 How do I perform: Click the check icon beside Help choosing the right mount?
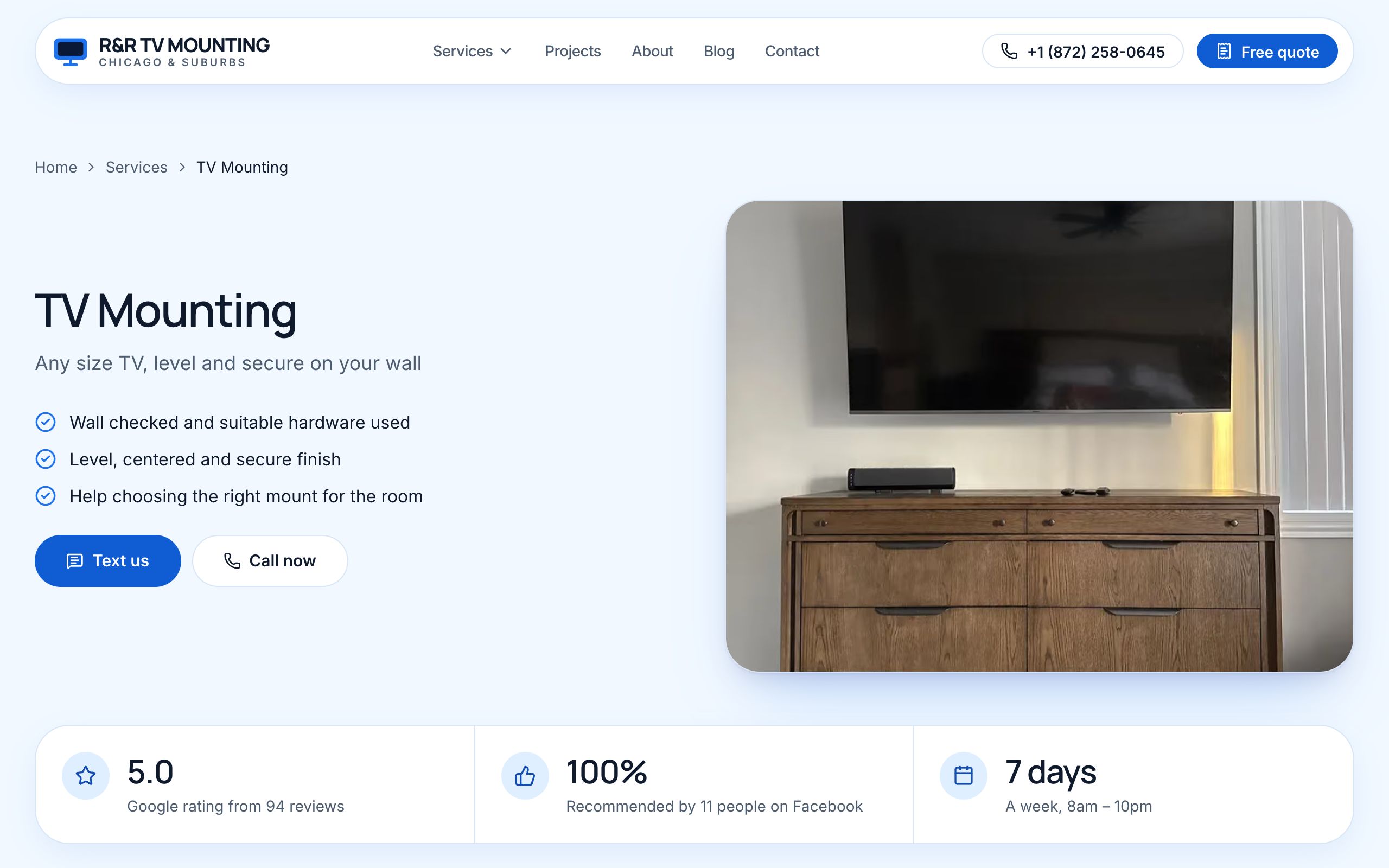click(x=46, y=495)
